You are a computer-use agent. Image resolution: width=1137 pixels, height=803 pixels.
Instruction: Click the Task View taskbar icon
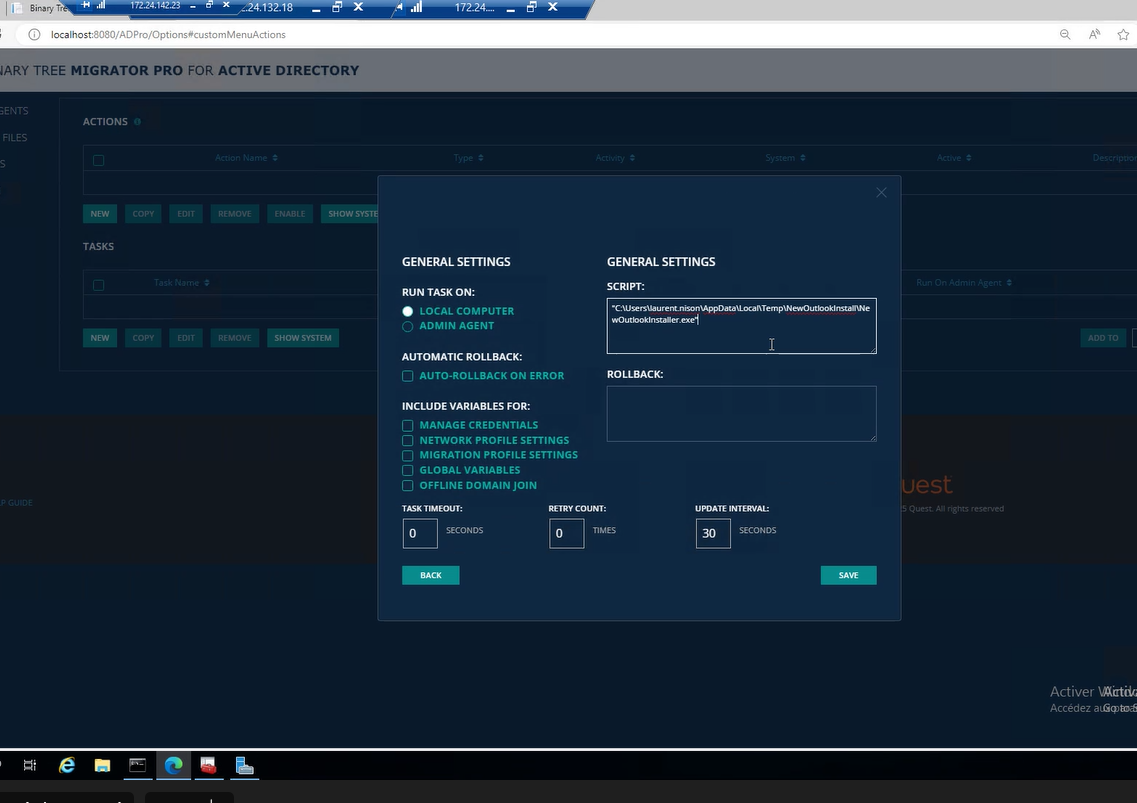tap(30, 765)
